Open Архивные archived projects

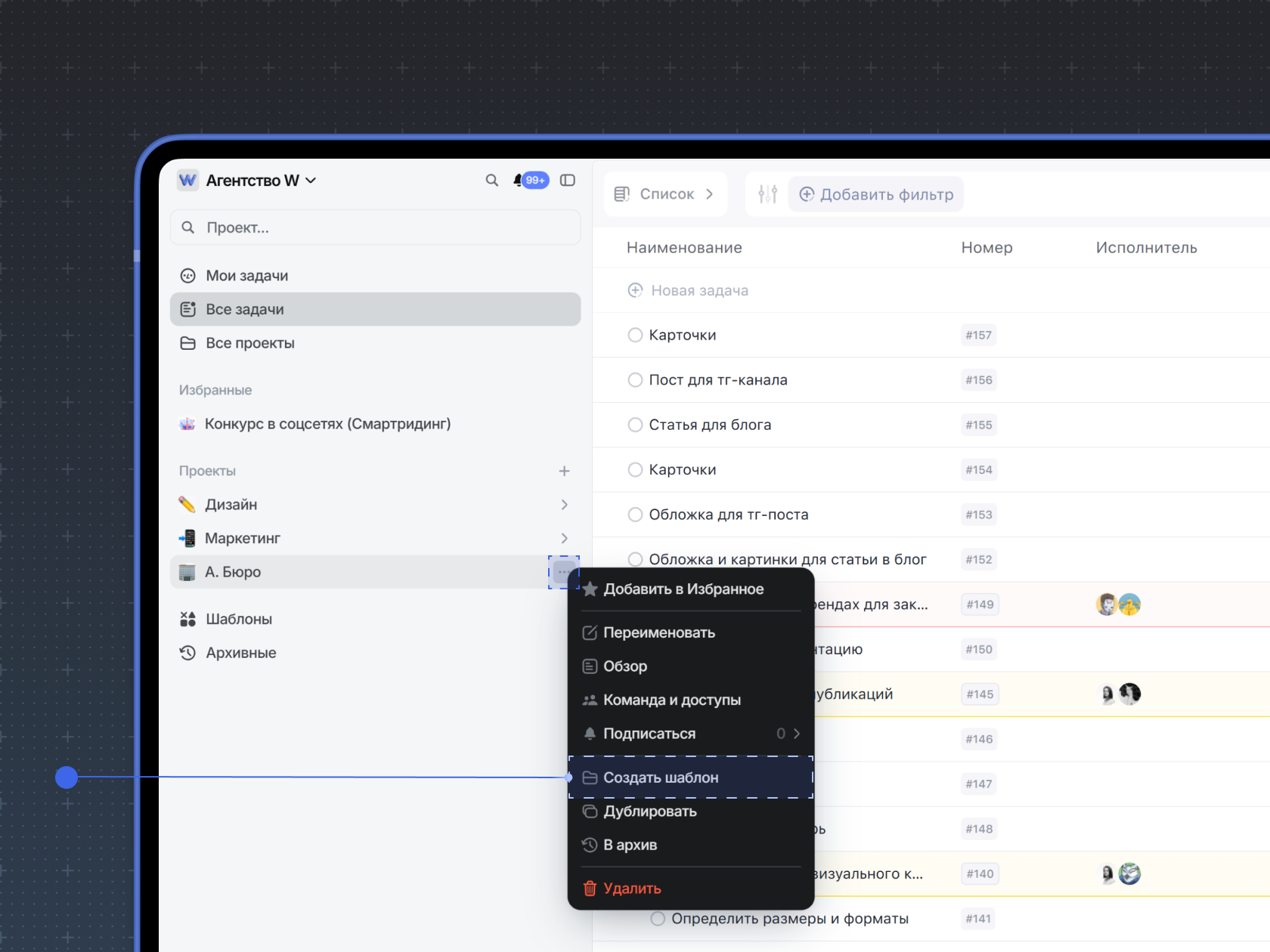pos(240,653)
